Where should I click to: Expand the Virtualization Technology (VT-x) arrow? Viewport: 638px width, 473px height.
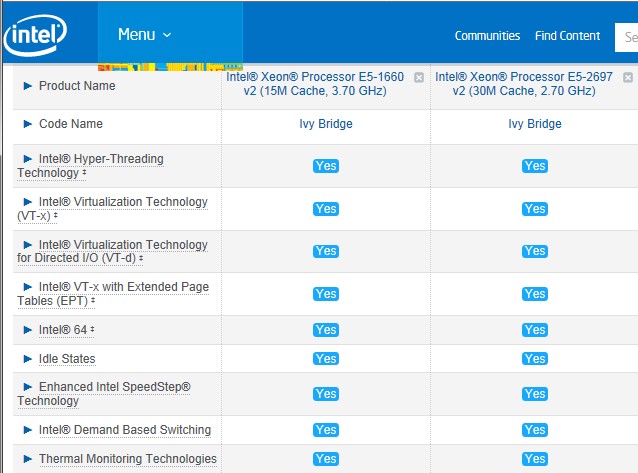click(x=28, y=202)
